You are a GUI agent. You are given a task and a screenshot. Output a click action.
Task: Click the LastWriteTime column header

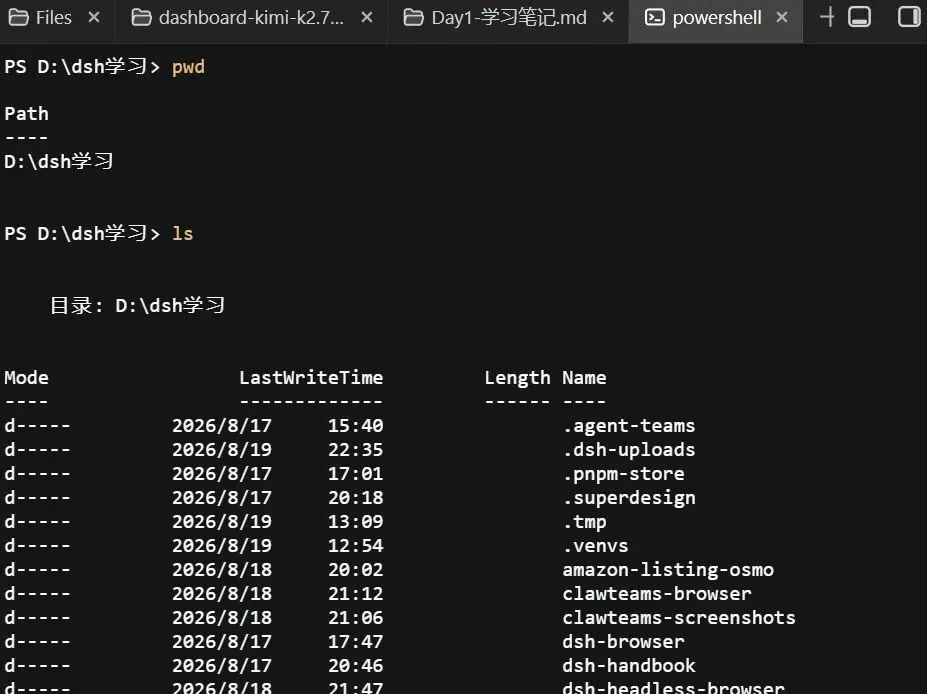tap(311, 378)
